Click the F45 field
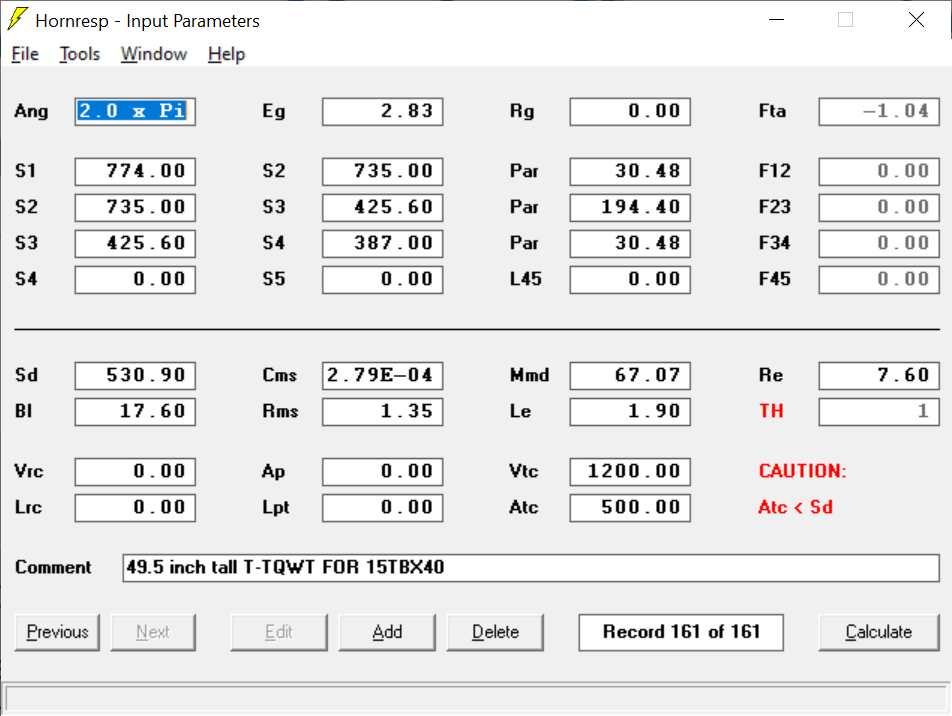The width and height of the screenshot is (952, 716). 879,279
